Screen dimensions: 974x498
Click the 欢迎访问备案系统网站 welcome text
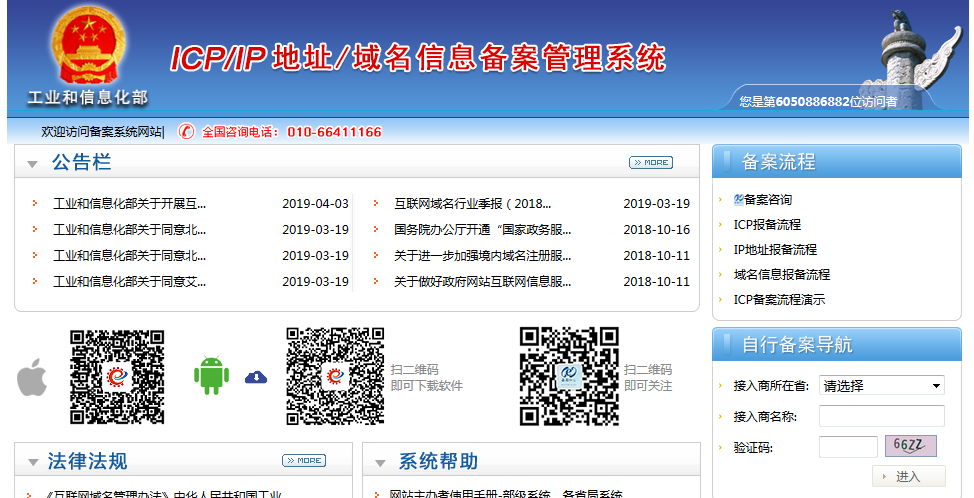point(101,132)
